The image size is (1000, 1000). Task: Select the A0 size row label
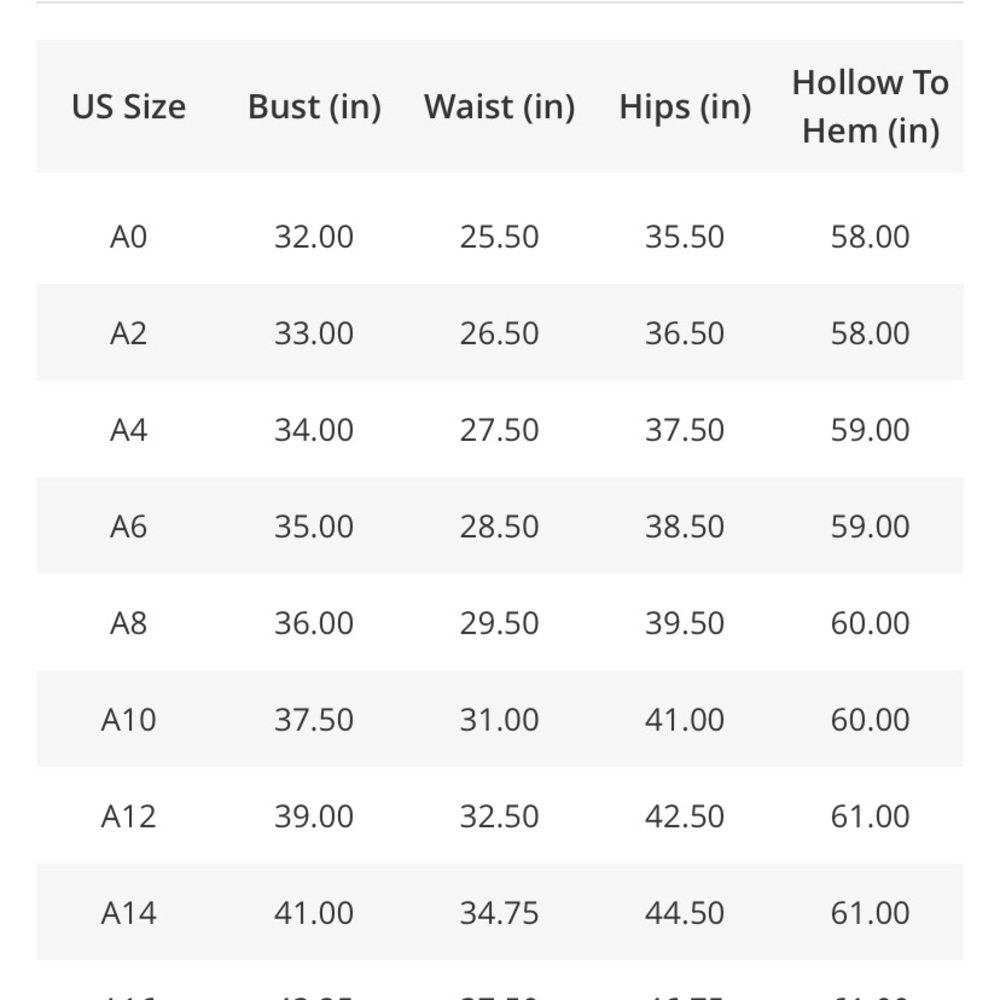tap(129, 237)
